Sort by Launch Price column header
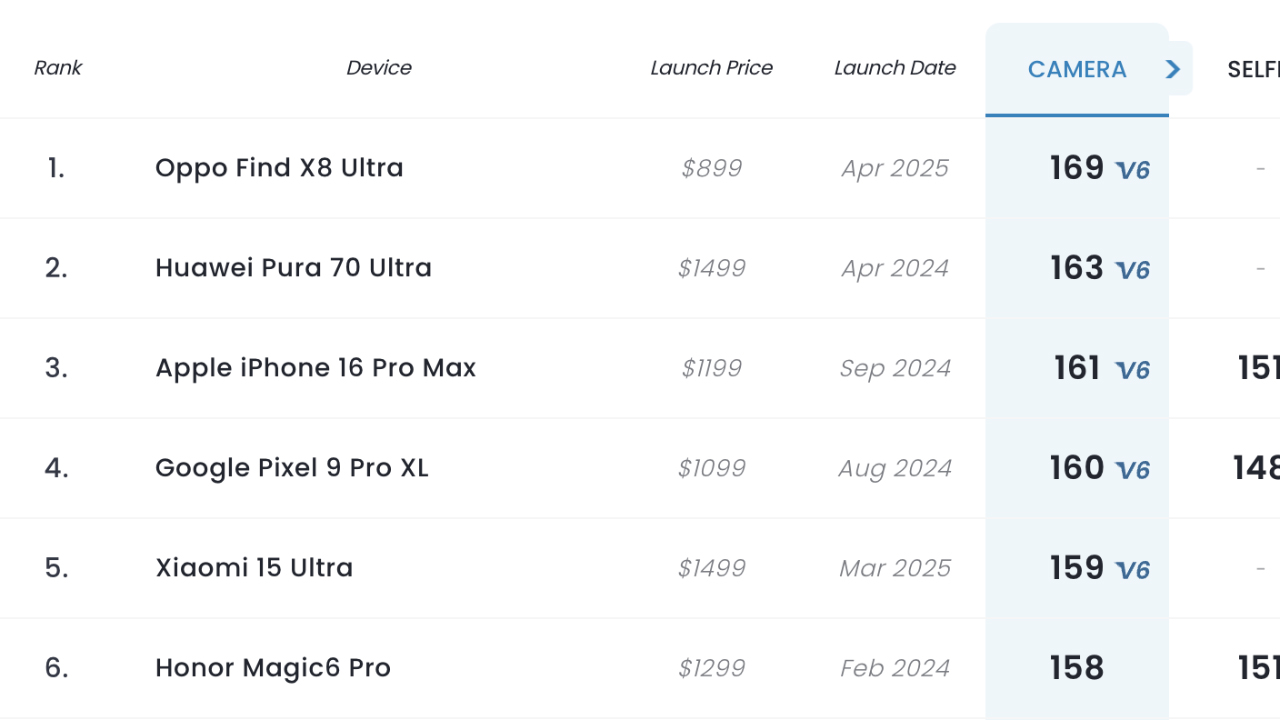This screenshot has width=1280, height=720. pos(711,68)
